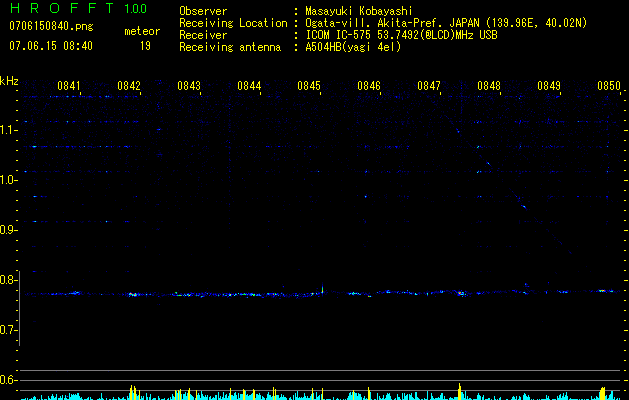Click the 1.1 kHz frequency axis label
Viewport: 629px width, 400px height.
click(8, 130)
